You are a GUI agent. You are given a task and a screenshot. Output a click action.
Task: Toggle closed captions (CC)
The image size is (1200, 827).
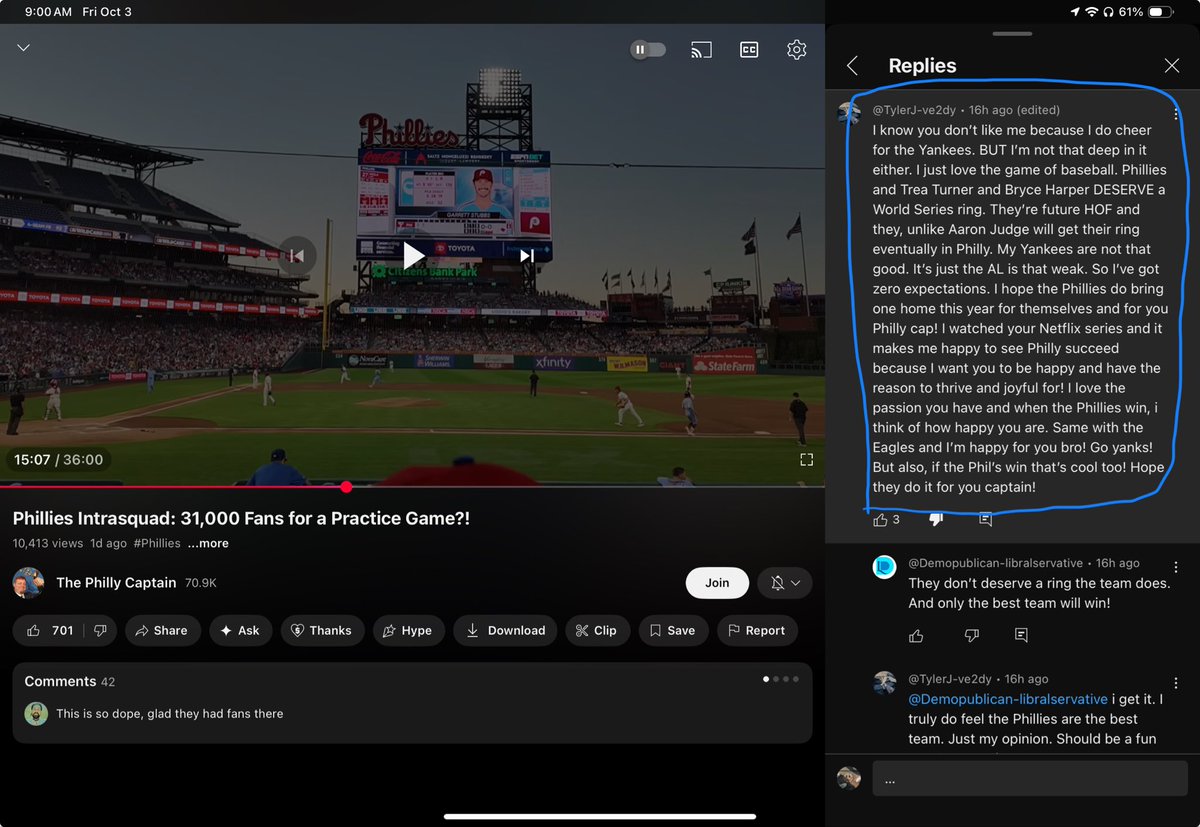748,49
